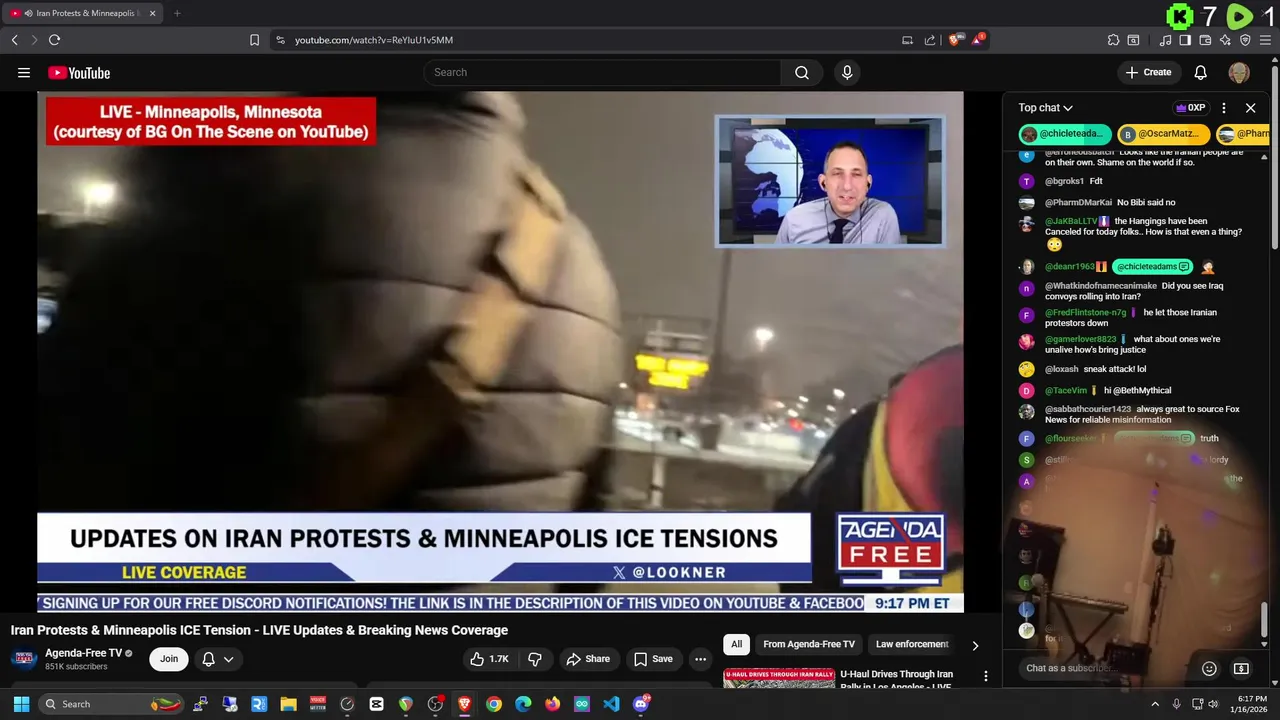Click username @Whatkindofnamecanimake in chat
The image size is (1280, 720).
click(1101, 286)
